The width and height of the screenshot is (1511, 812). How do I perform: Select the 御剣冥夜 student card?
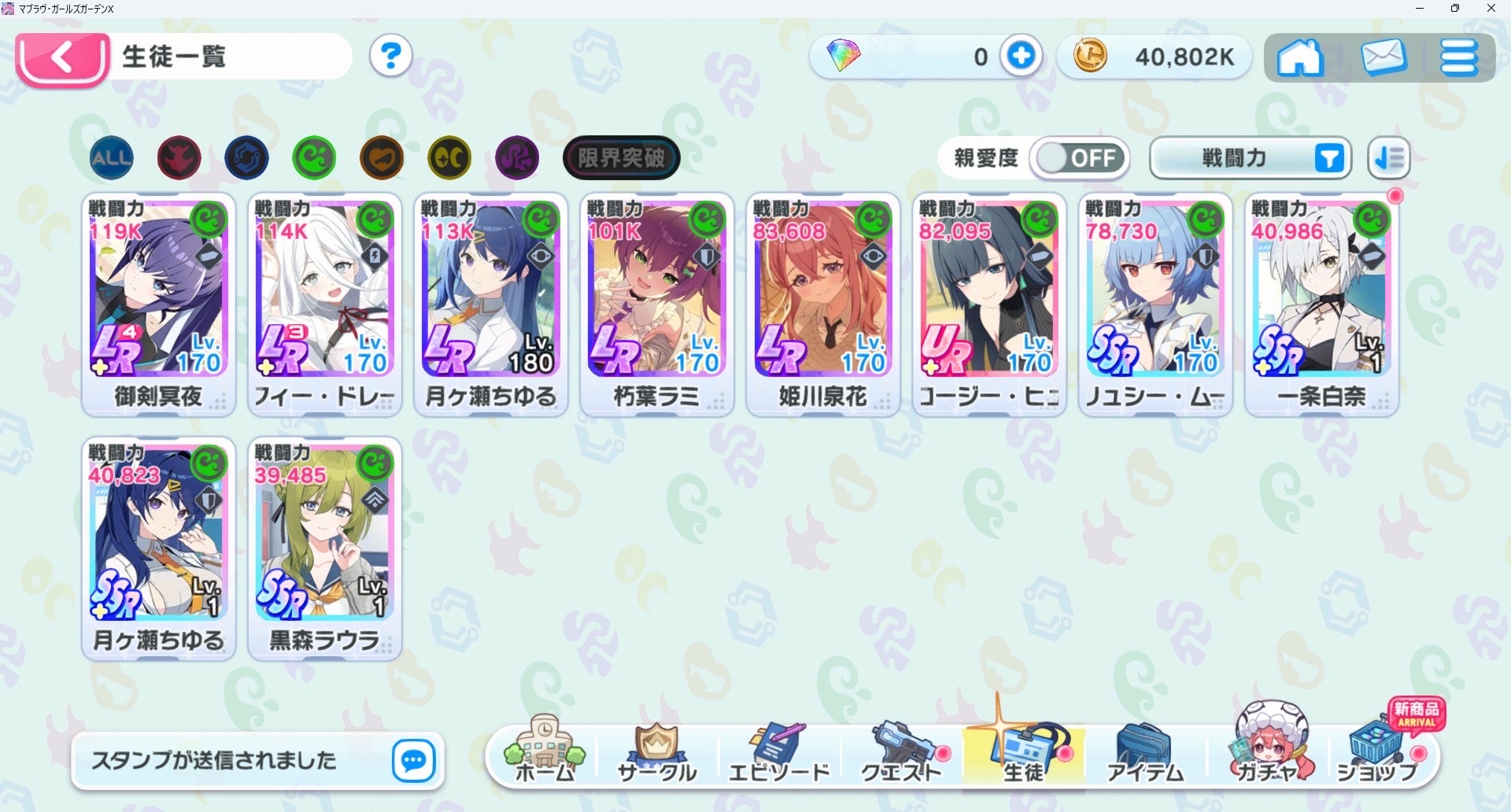point(158,304)
